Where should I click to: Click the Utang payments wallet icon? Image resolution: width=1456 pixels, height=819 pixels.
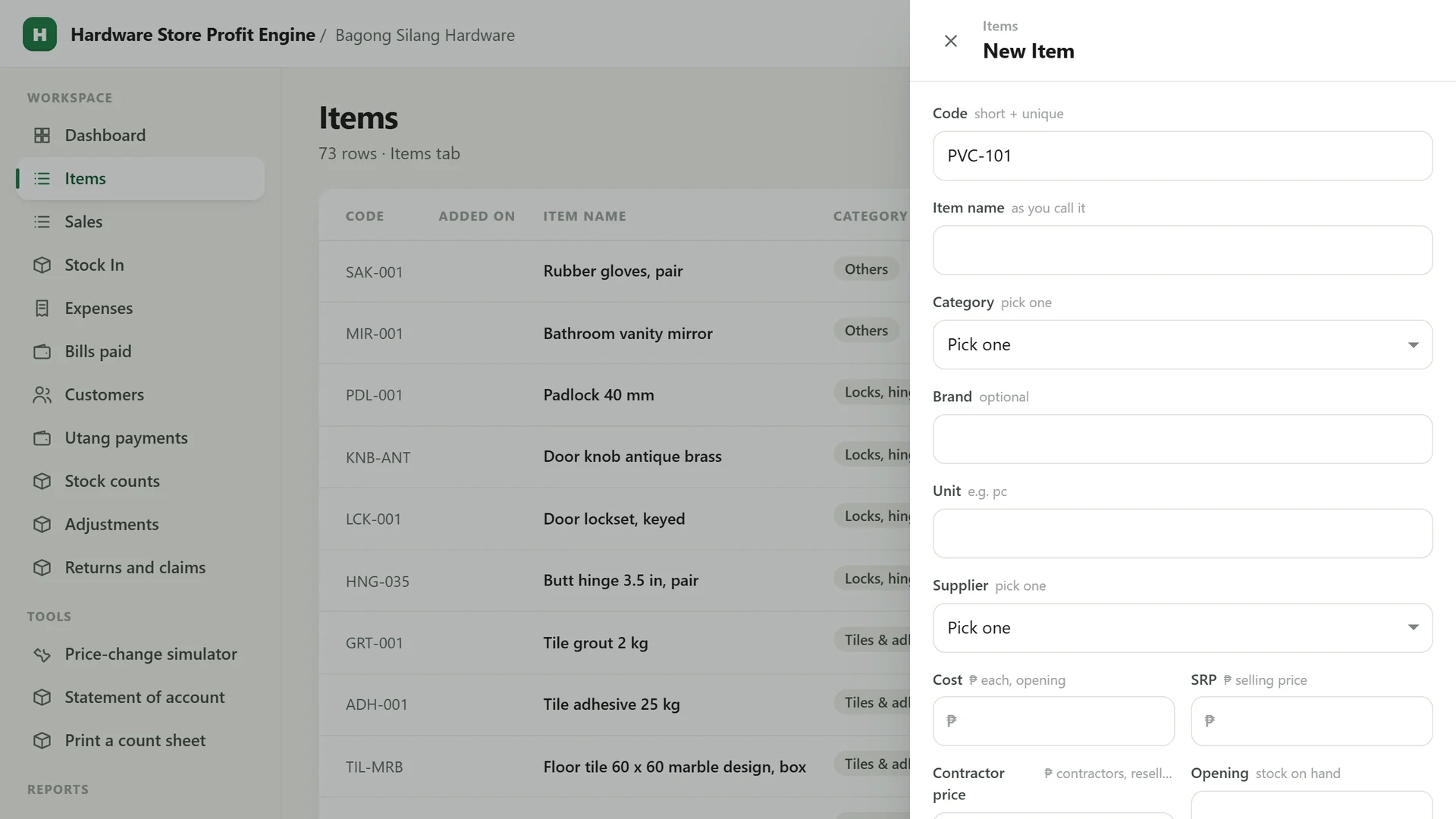pos(42,438)
